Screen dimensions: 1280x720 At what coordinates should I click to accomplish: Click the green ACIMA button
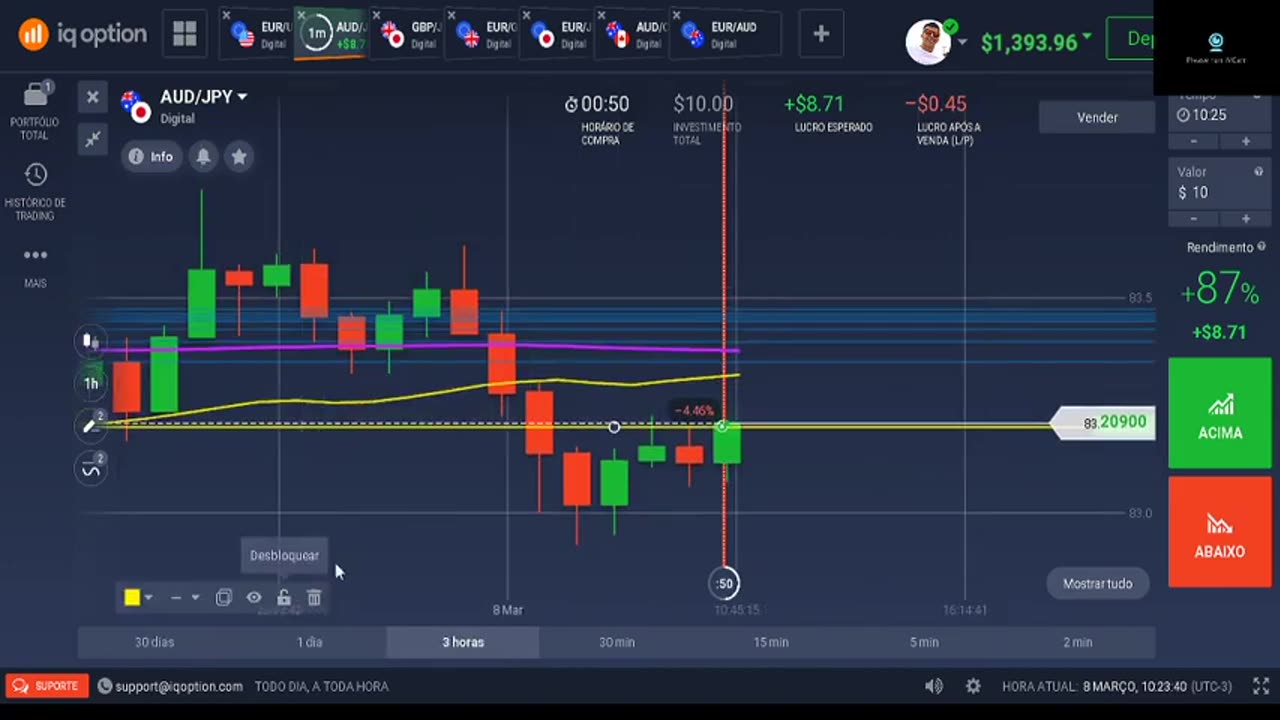tap(1220, 413)
